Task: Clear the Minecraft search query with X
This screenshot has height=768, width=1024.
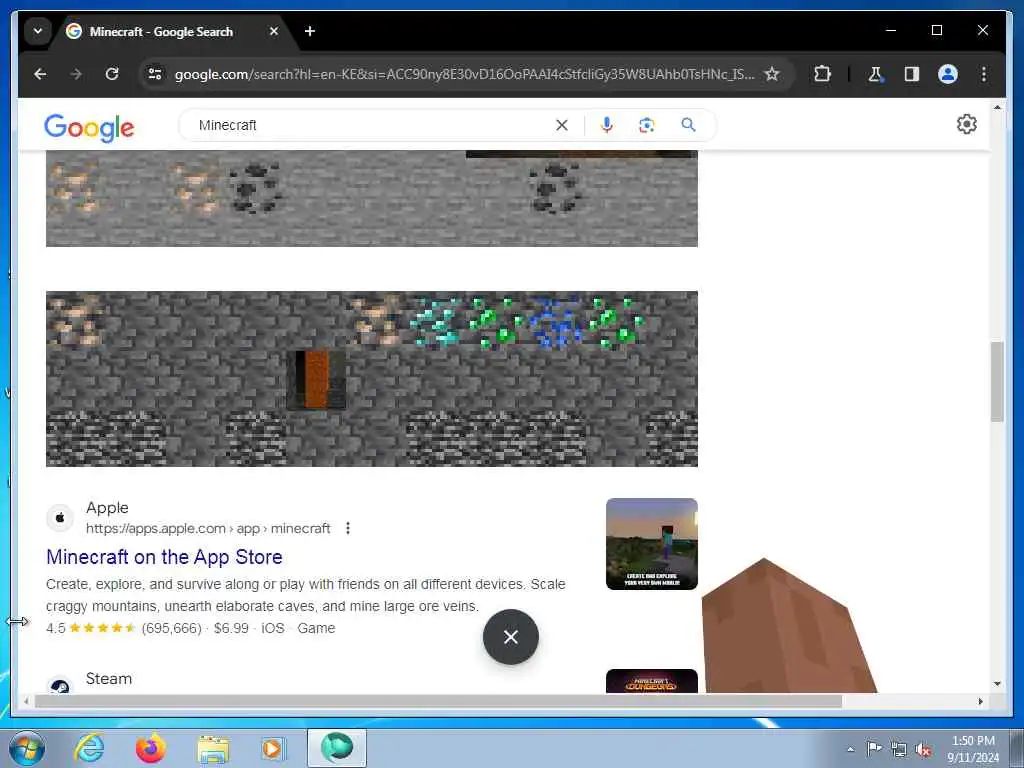Action: pyautogui.click(x=562, y=125)
